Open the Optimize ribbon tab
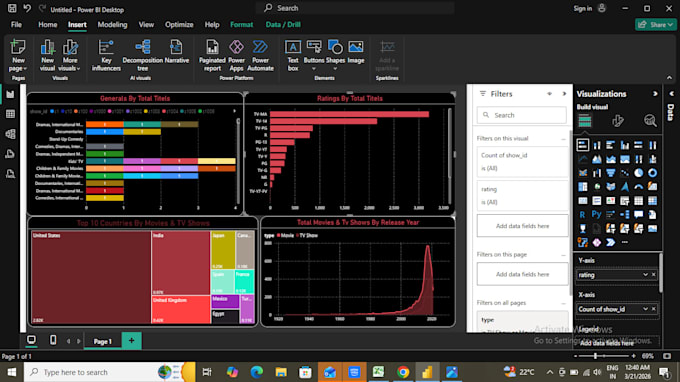The height and width of the screenshot is (382, 680). tap(179, 25)
